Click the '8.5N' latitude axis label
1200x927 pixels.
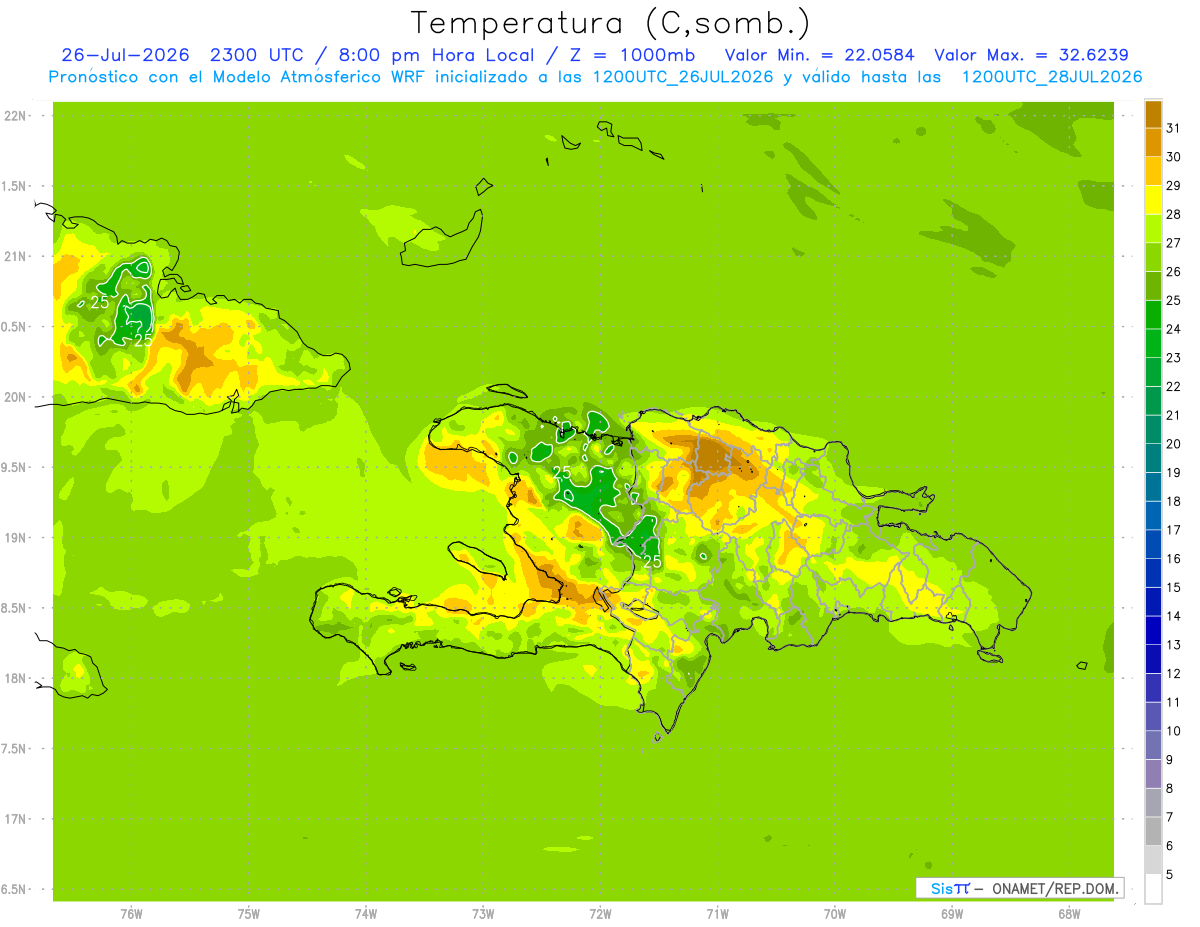15,608
